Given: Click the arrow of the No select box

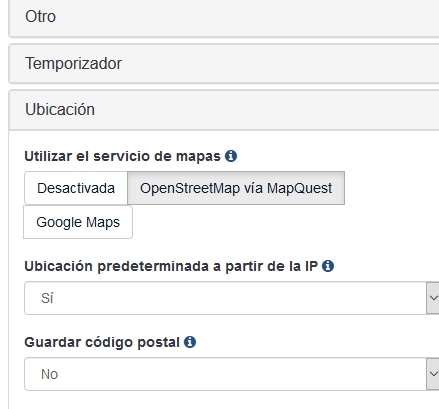Looking at the screenshot, I should click(x=433, y=374).
